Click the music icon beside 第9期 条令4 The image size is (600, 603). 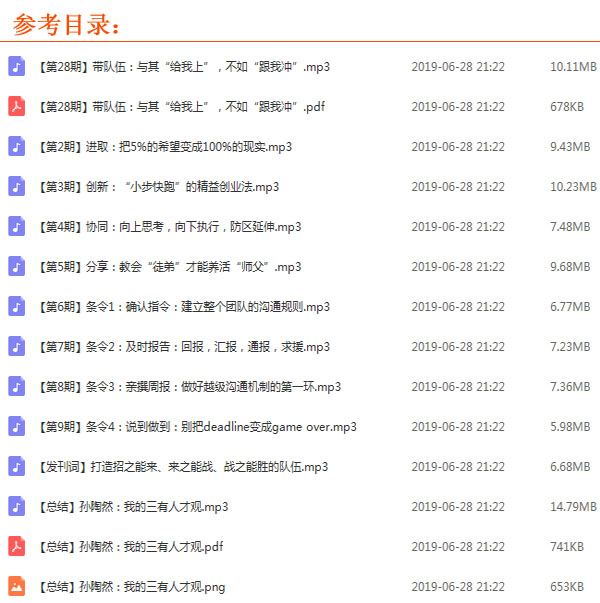pos(16,426)
